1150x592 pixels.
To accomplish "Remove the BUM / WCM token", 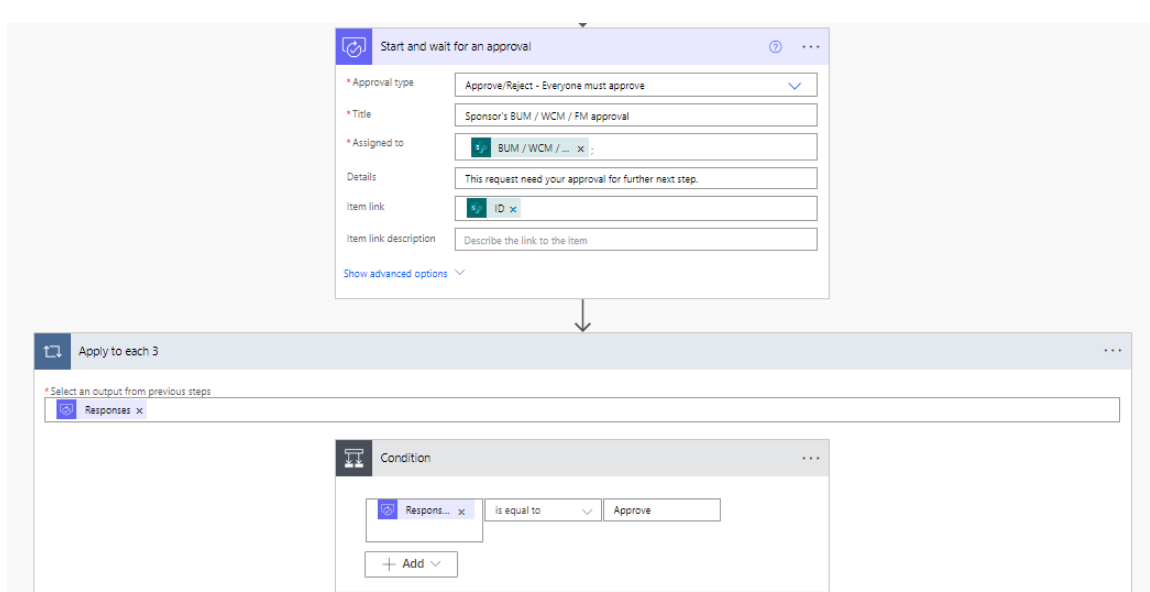I will click(x=580, y=148).
